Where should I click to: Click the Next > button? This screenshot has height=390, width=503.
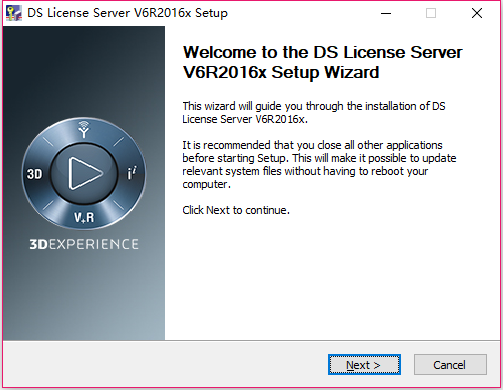[364, 365]
